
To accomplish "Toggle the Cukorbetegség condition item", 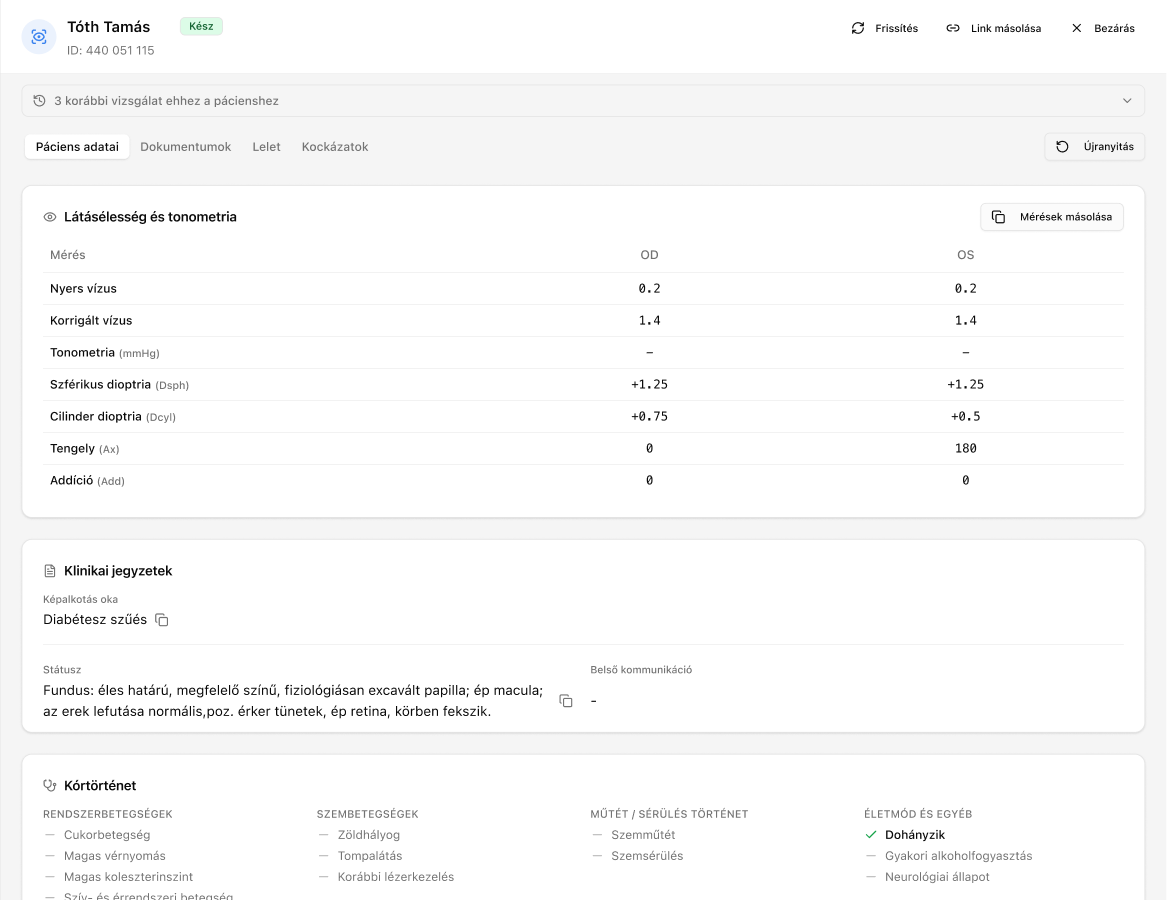I will (106, 835).
